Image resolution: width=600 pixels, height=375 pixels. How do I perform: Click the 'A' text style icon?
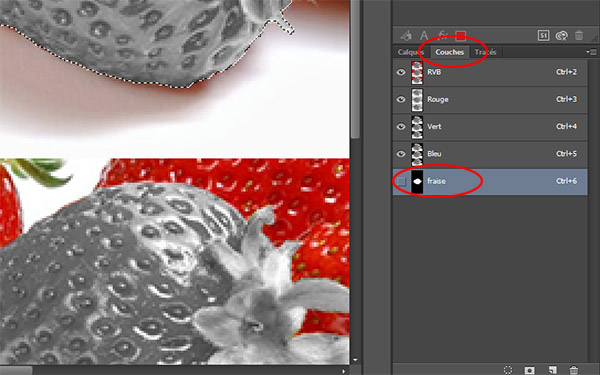point(424,36)
